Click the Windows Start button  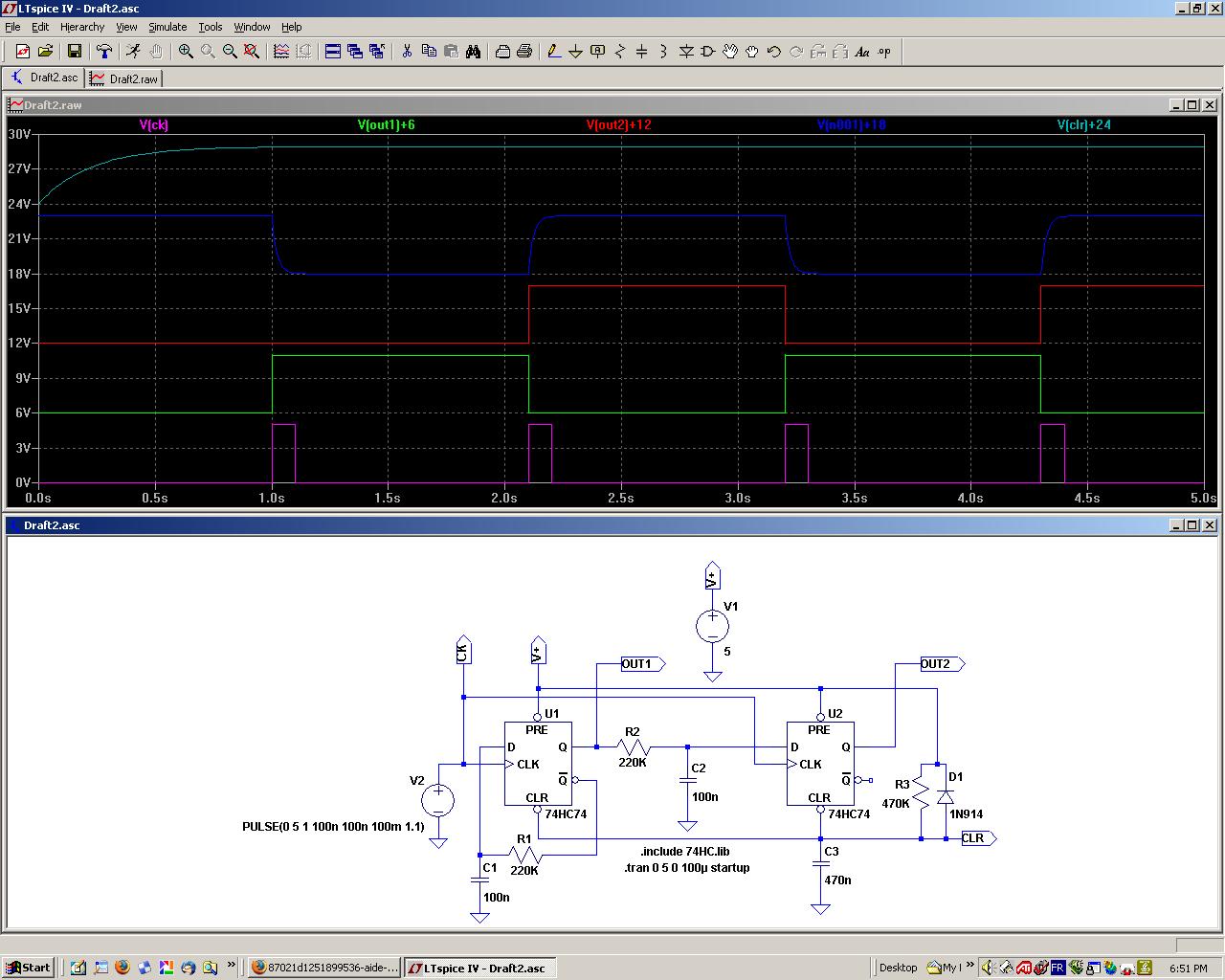29,968
